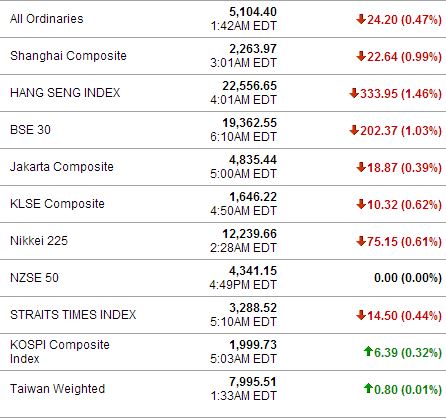This screenshot has width=446, height=418.
Task: Click the Jakarta Composite link
Action: 62,167
